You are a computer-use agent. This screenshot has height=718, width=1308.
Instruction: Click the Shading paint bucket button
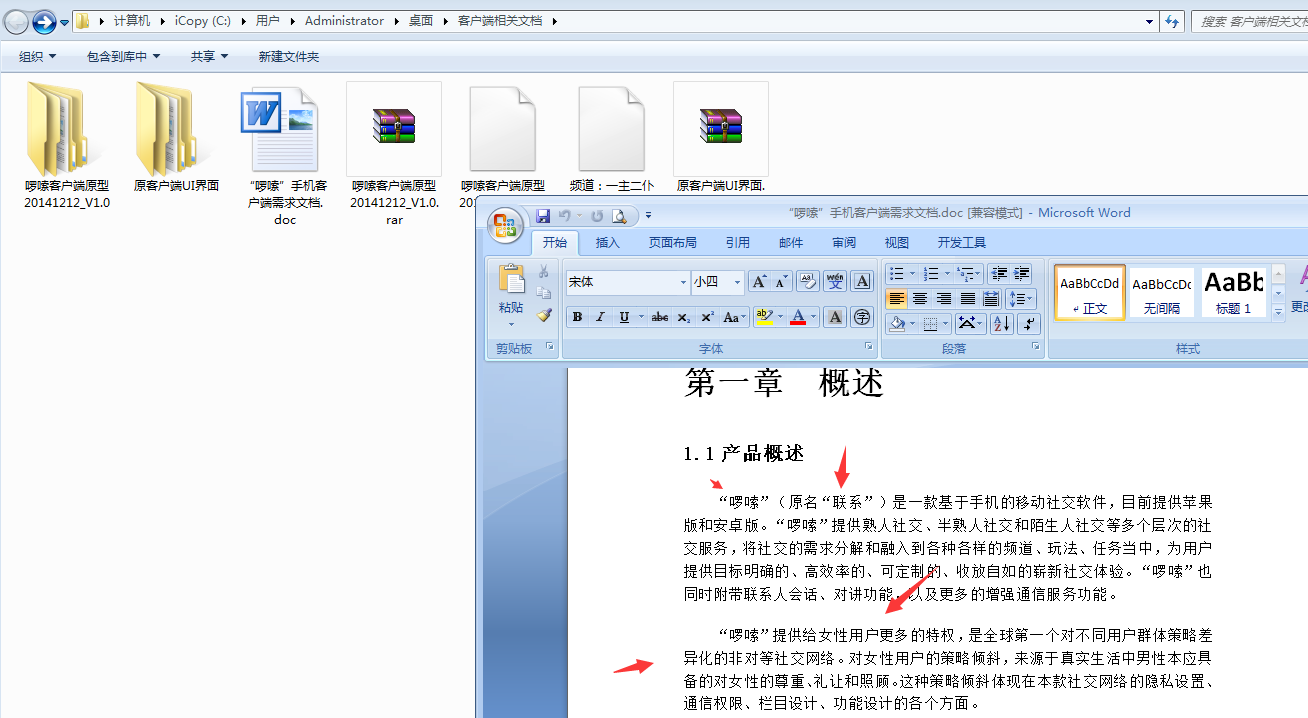click(897, 323)
